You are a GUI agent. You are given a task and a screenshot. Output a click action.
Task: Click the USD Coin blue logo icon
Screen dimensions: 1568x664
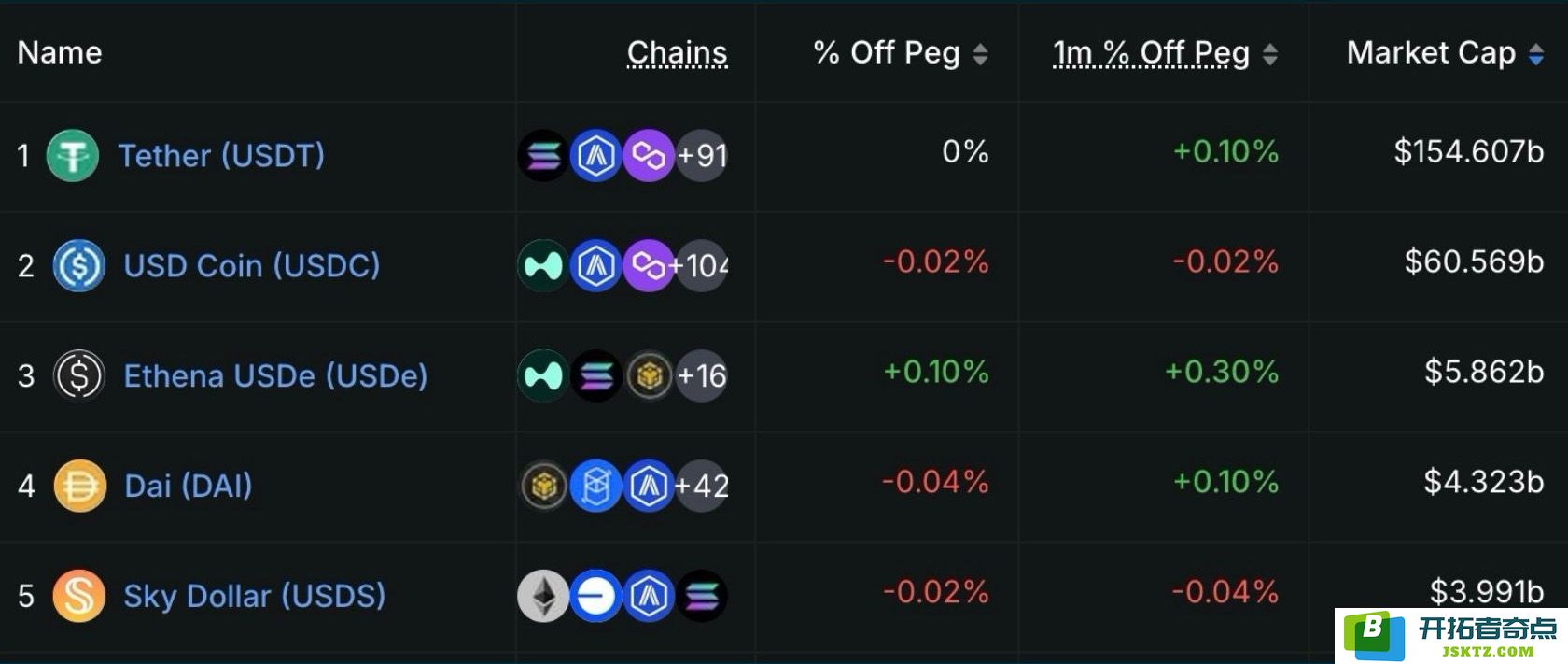(x=79, y=265)
